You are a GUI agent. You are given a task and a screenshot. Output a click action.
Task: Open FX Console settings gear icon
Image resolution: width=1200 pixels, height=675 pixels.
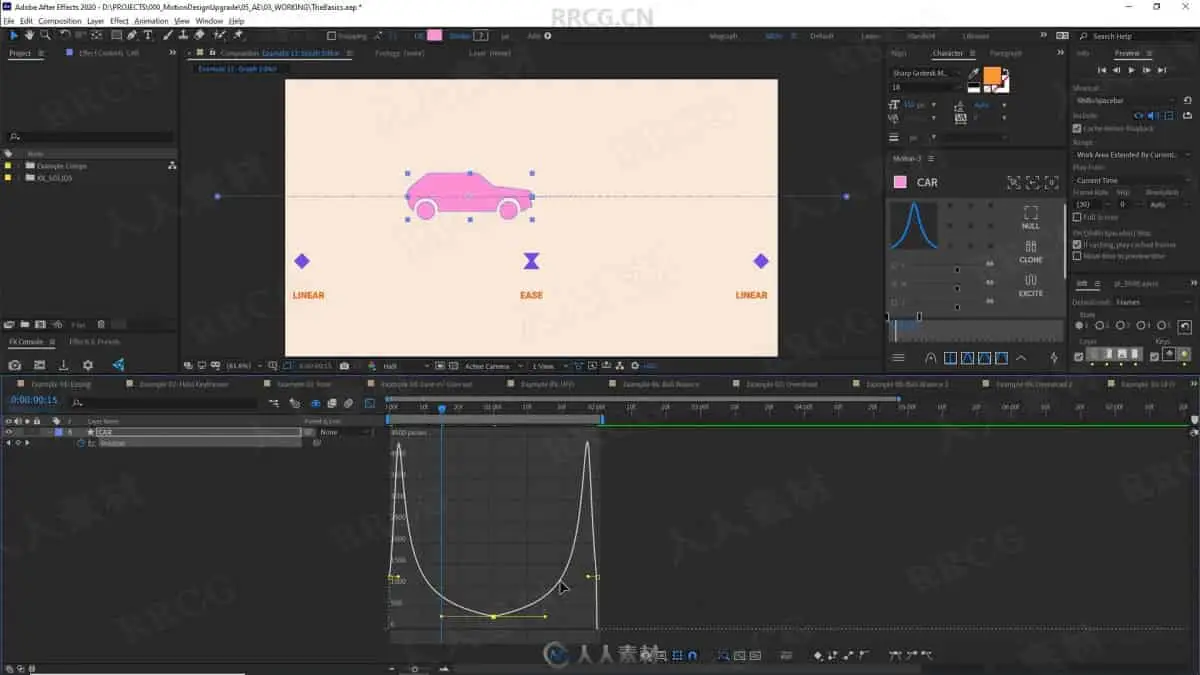click(x=88, y=366)
